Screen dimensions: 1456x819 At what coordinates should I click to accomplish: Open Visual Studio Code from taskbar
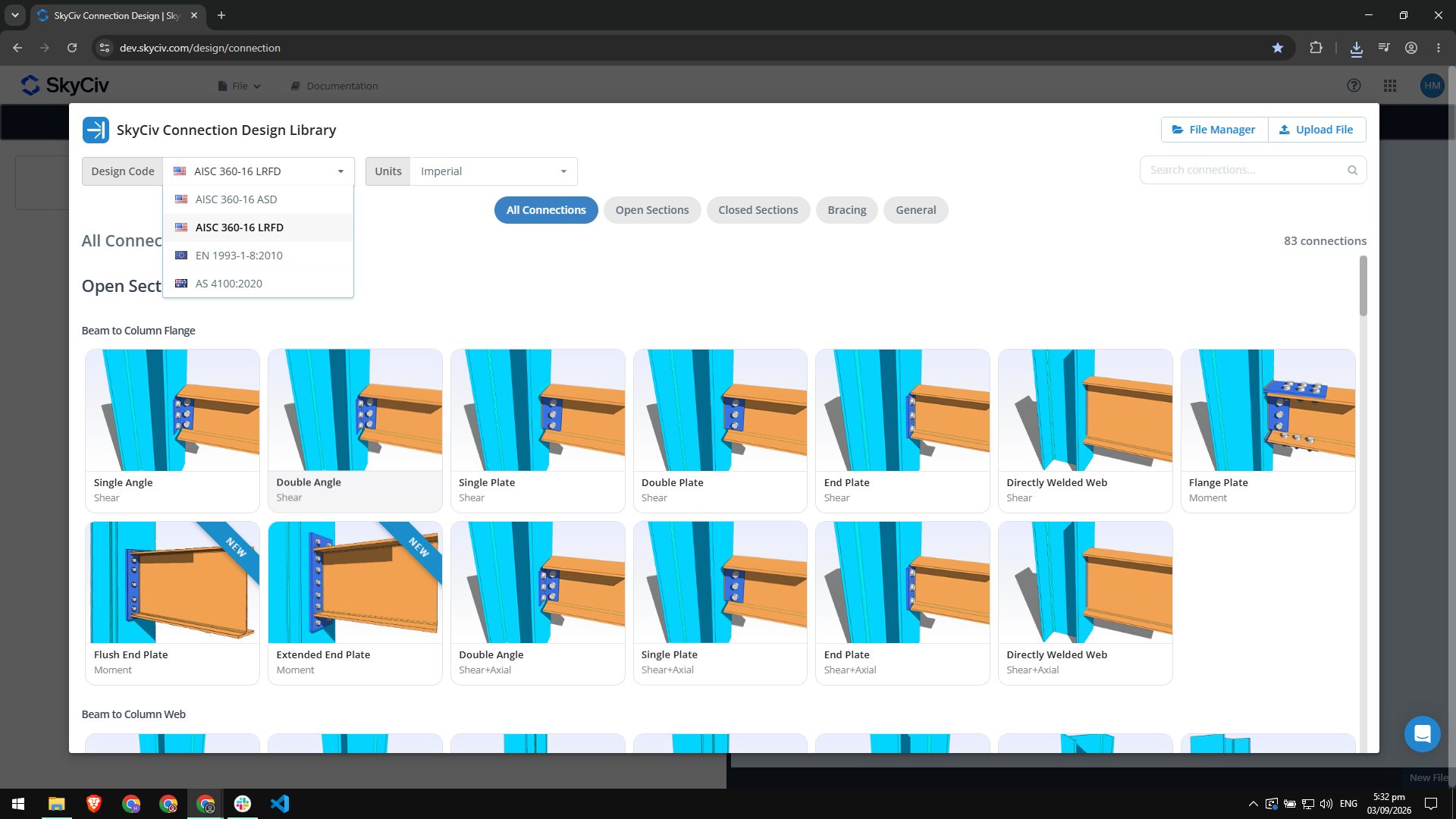280,804
